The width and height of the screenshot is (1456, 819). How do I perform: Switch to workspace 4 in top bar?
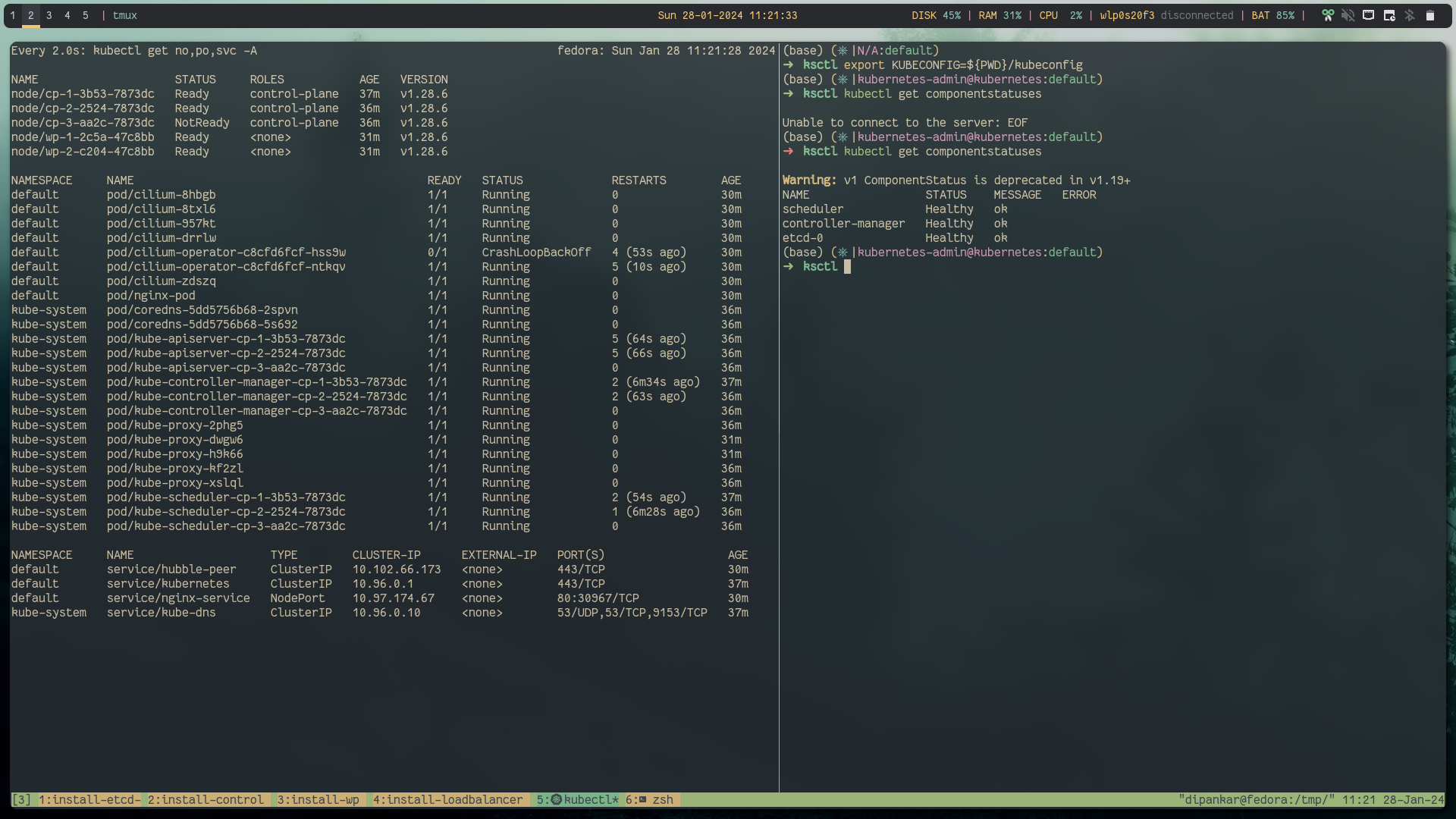coord(67,15)
